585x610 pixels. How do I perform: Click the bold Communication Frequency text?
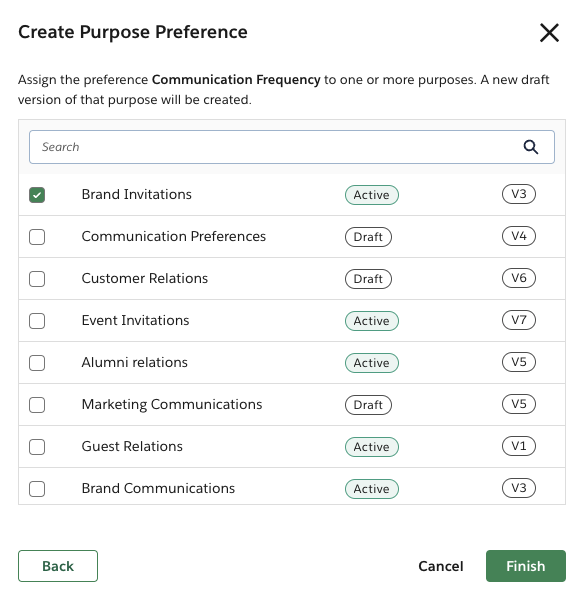(x=236, y=80)
